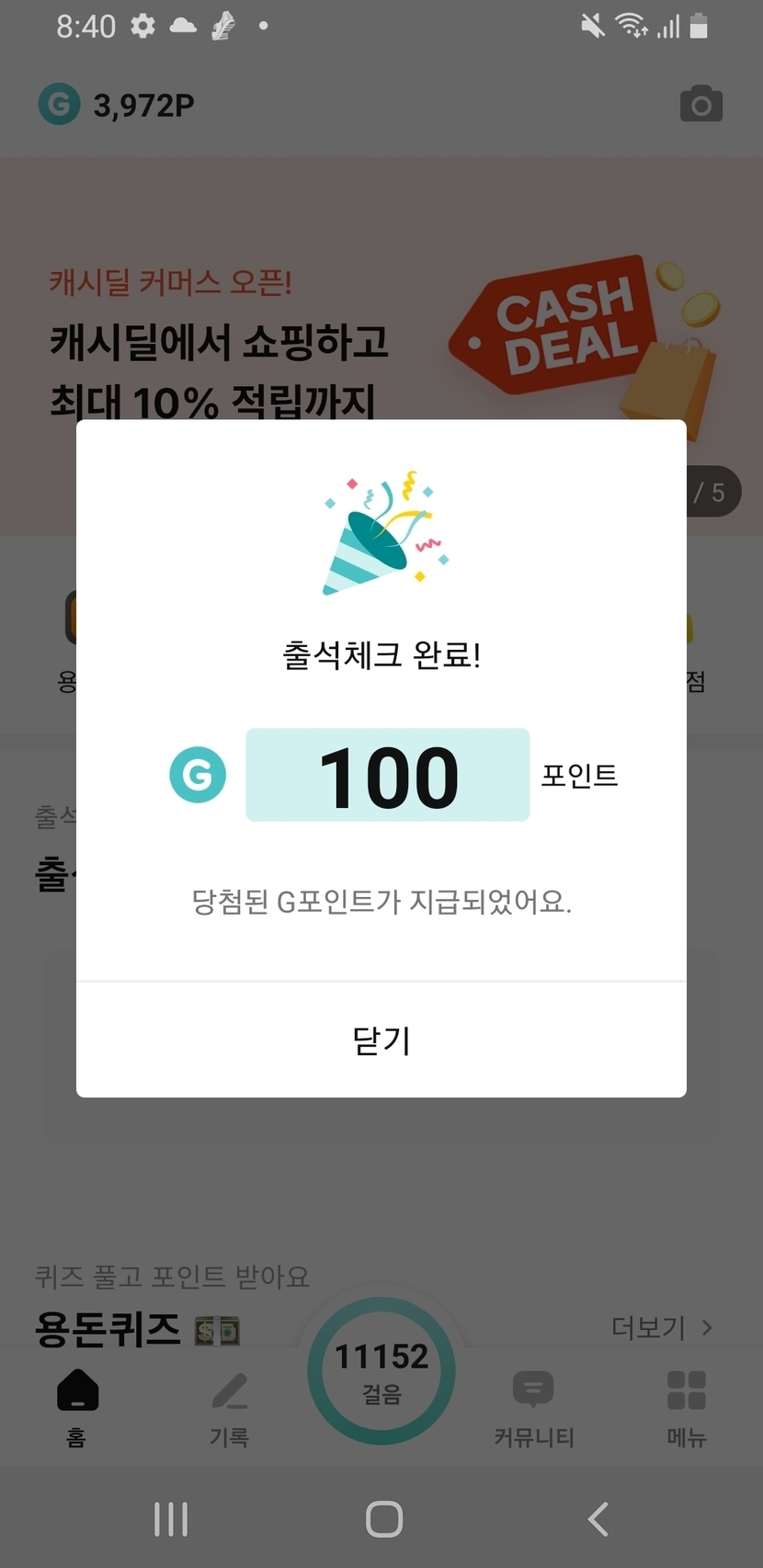
Task: Tap the G coin icon in the popup
Action: (198, 775)
